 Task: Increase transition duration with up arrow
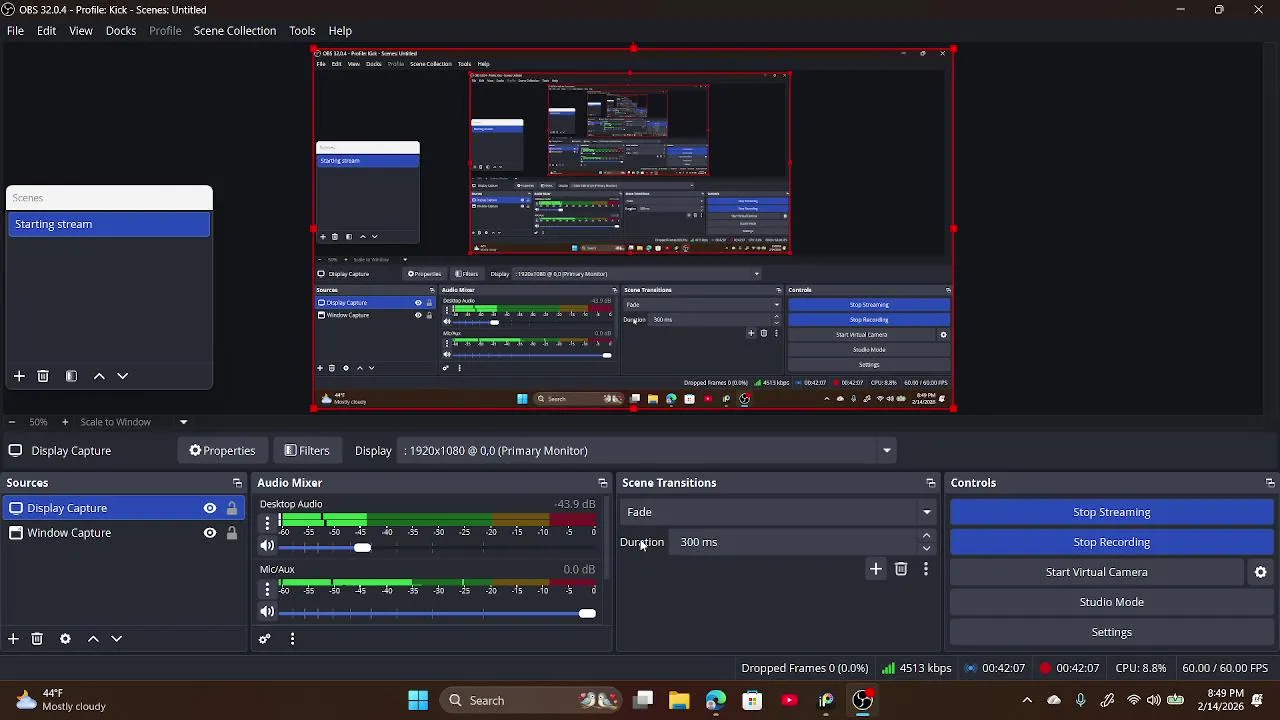point(926,536)
